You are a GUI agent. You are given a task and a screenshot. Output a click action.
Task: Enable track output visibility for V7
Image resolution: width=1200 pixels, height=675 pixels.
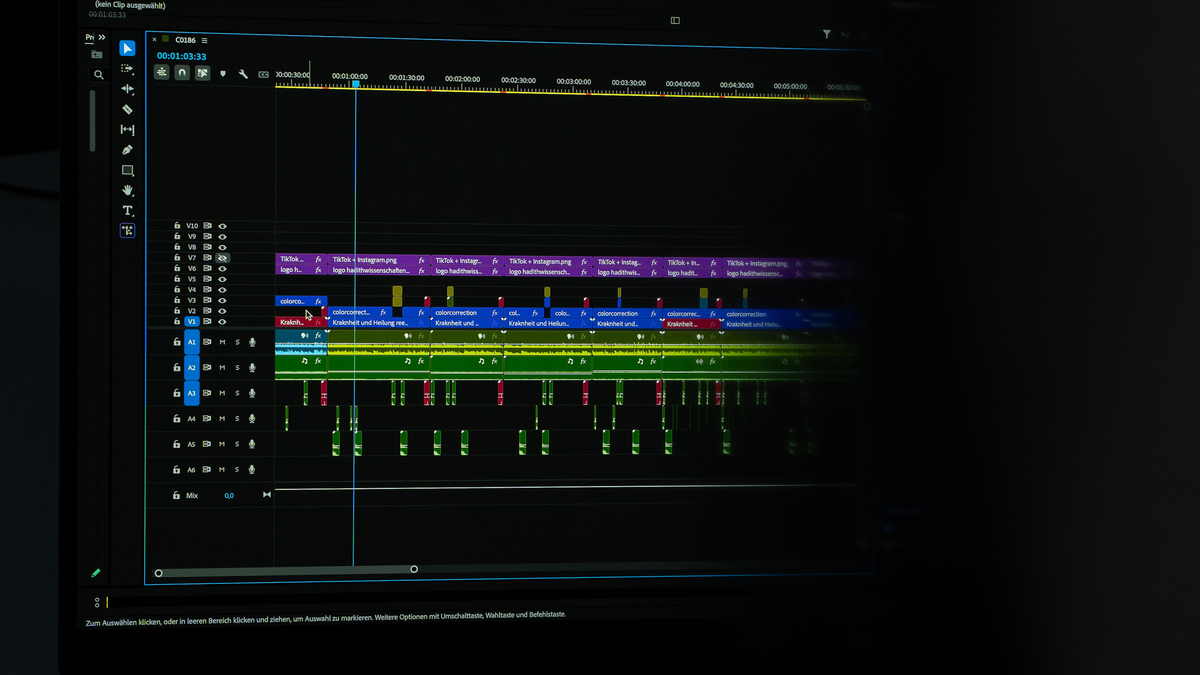pos(222,258)
